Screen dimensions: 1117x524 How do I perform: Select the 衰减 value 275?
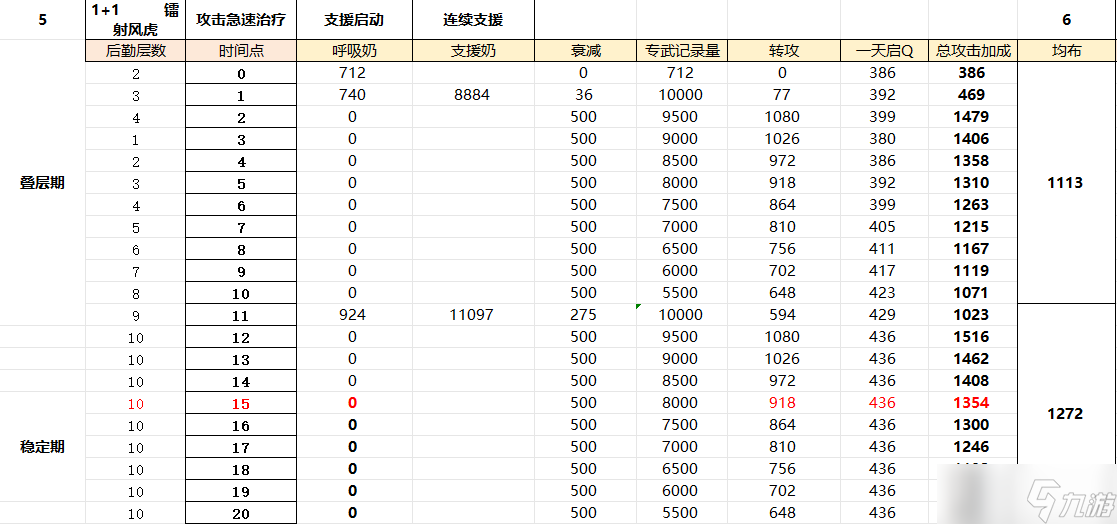click(584, 315)
